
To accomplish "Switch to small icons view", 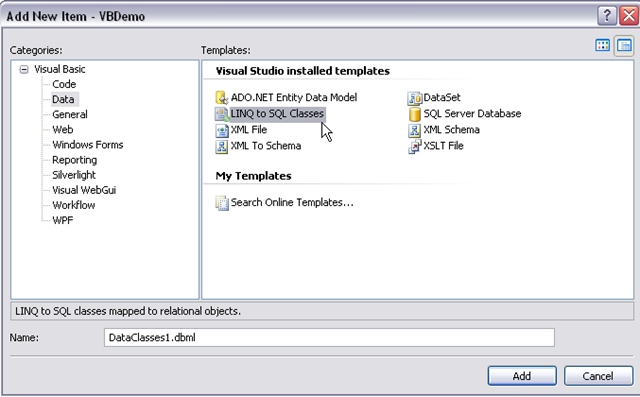I will coord(624,45).
